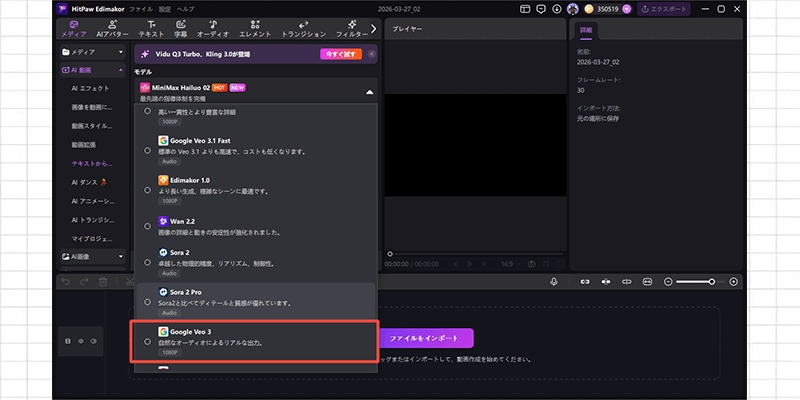Zoom in timeline with plus icon

734,282
